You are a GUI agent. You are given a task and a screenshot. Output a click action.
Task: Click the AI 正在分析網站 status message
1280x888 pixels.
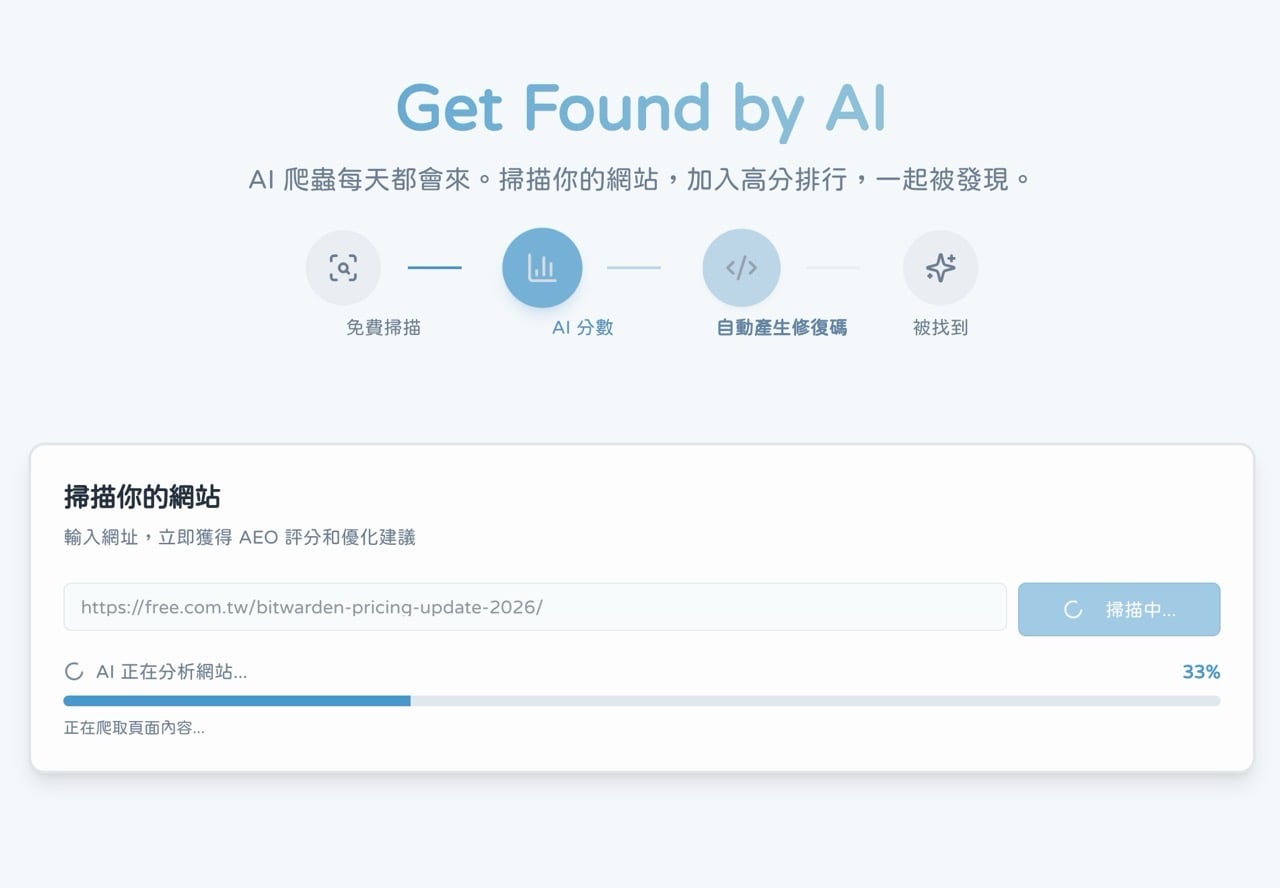[171, 672]
